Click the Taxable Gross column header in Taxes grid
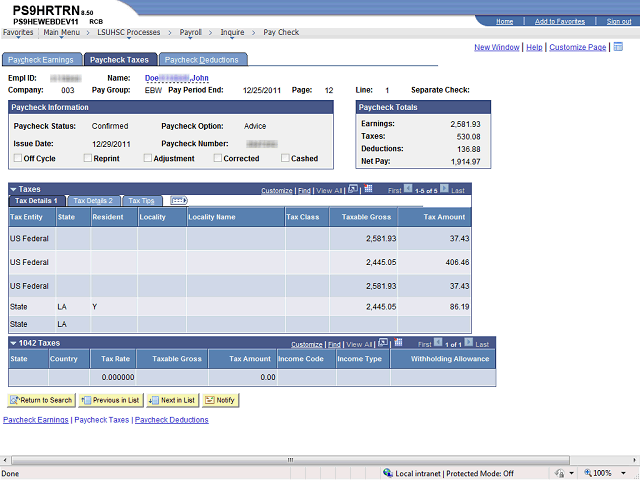The width and height of the screenshot is (640, 480). tap(363, 217)
